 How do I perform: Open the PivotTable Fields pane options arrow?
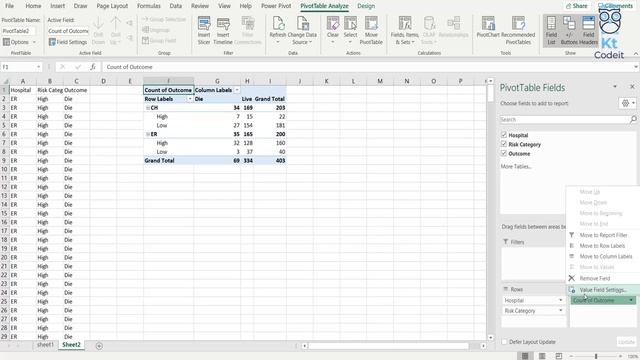coord(615,87)
